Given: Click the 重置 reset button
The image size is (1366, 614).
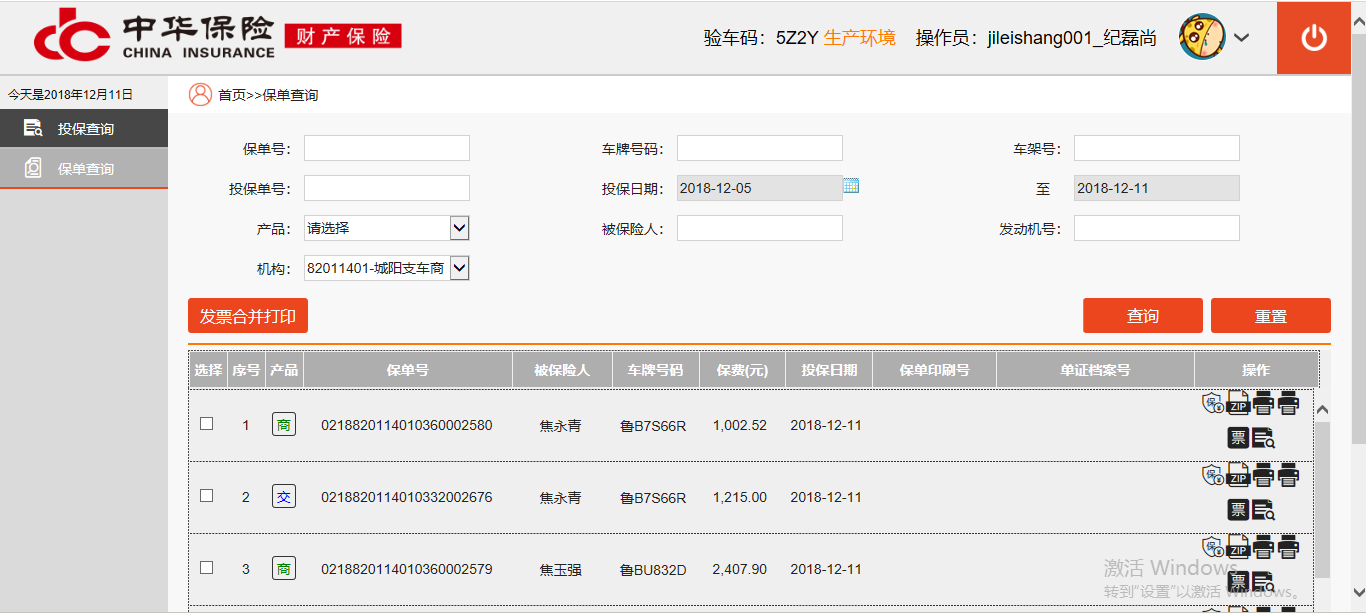Looking at the screenshot, I should click(1271, 315).
